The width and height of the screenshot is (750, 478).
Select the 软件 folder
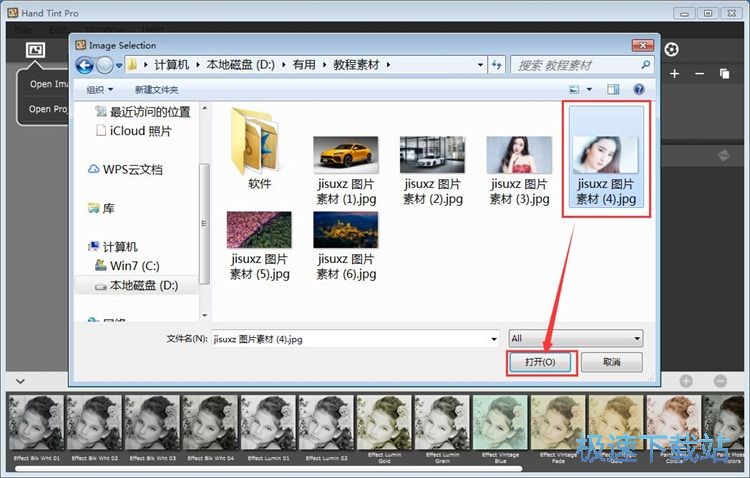(x=259, y=148)
